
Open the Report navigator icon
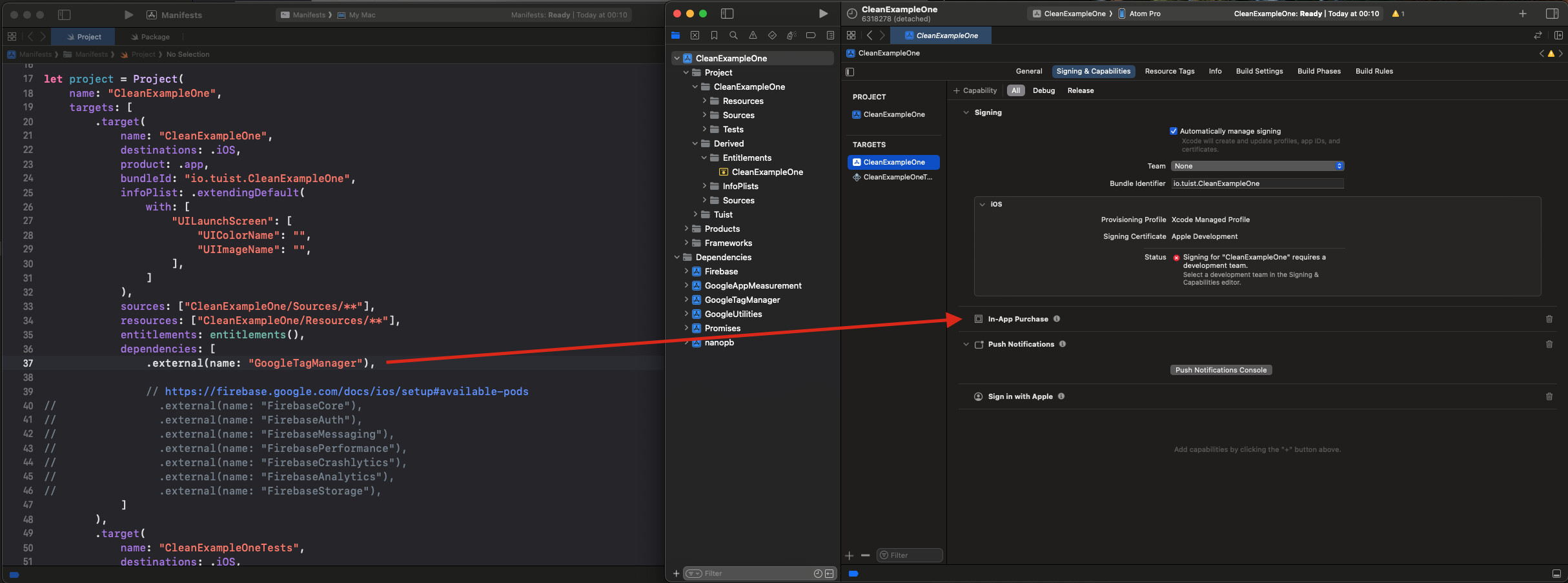point(830,36)
